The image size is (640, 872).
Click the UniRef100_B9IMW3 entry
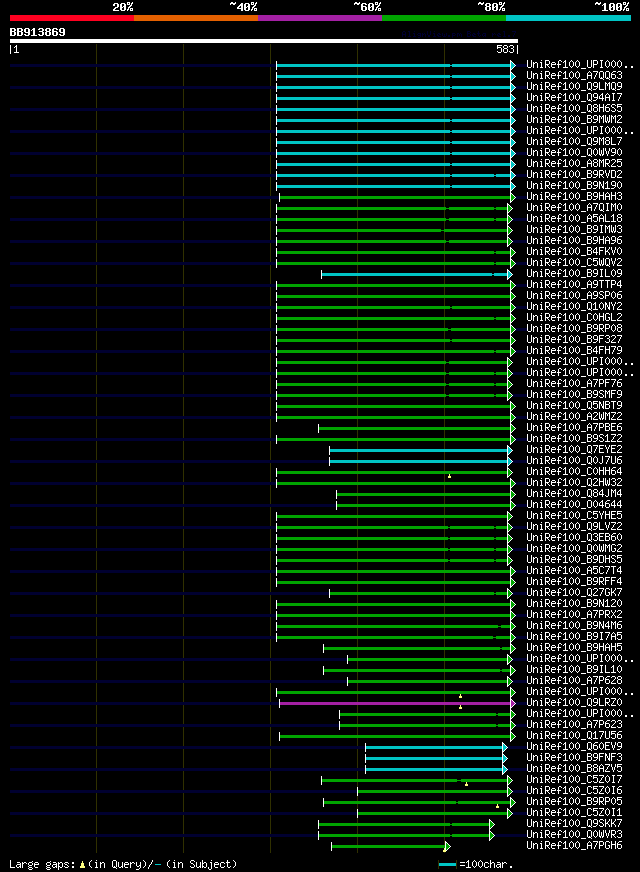[x=574, y=230]
